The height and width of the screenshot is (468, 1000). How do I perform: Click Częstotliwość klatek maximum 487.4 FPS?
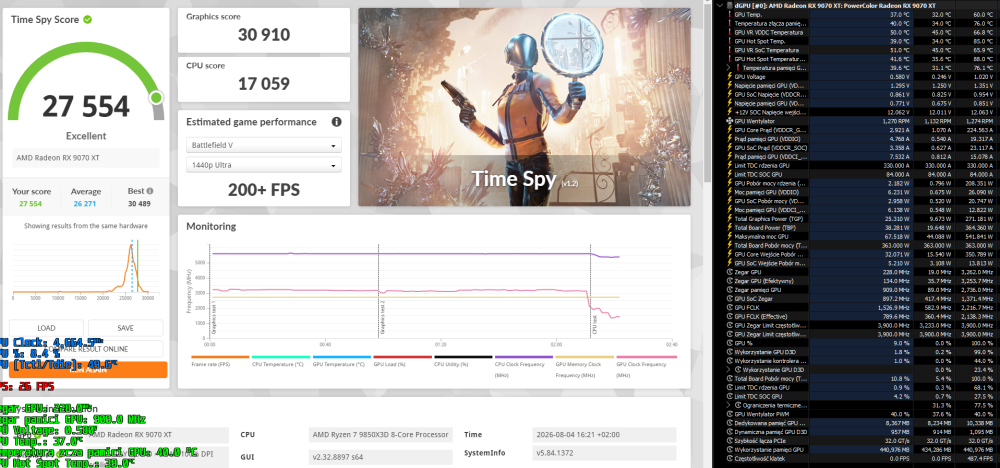click(980, 458)
